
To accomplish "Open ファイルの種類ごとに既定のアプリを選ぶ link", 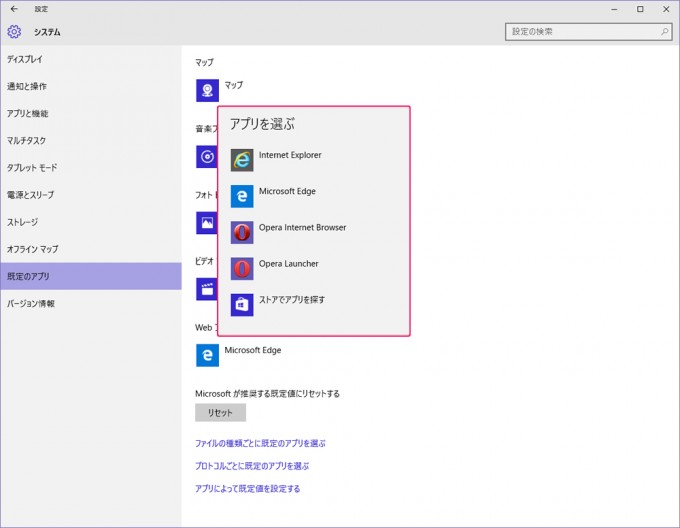I will [x=260, y=443].
